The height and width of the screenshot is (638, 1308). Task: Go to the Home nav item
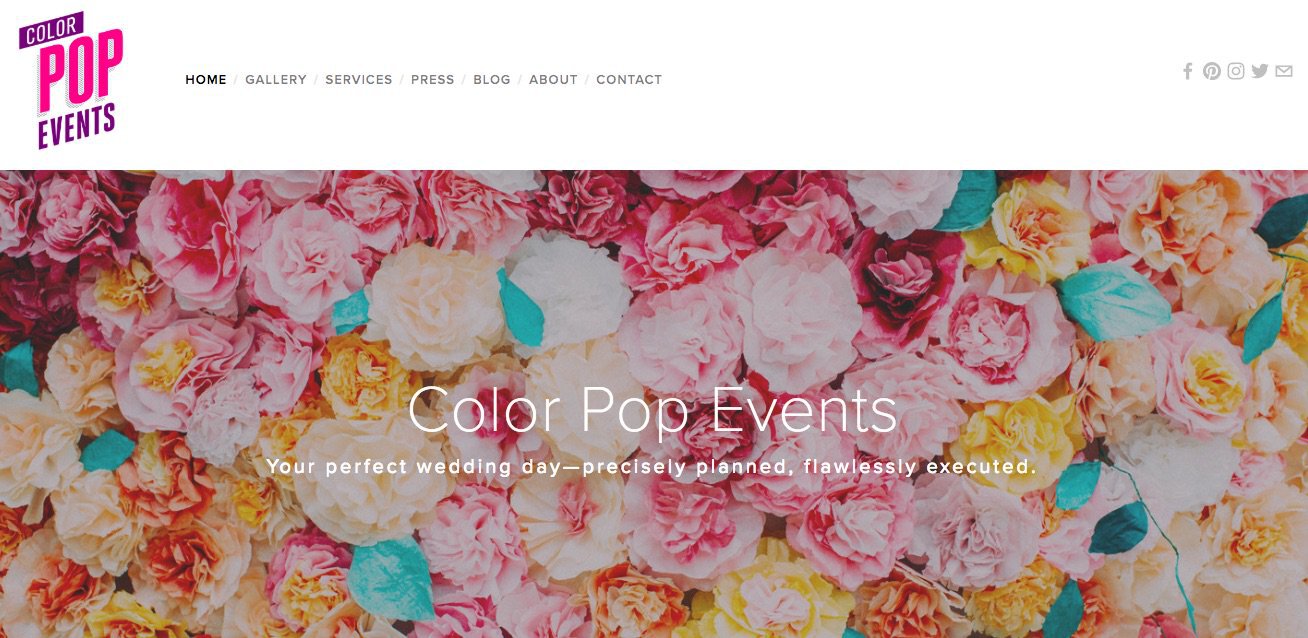coord(206,80)
